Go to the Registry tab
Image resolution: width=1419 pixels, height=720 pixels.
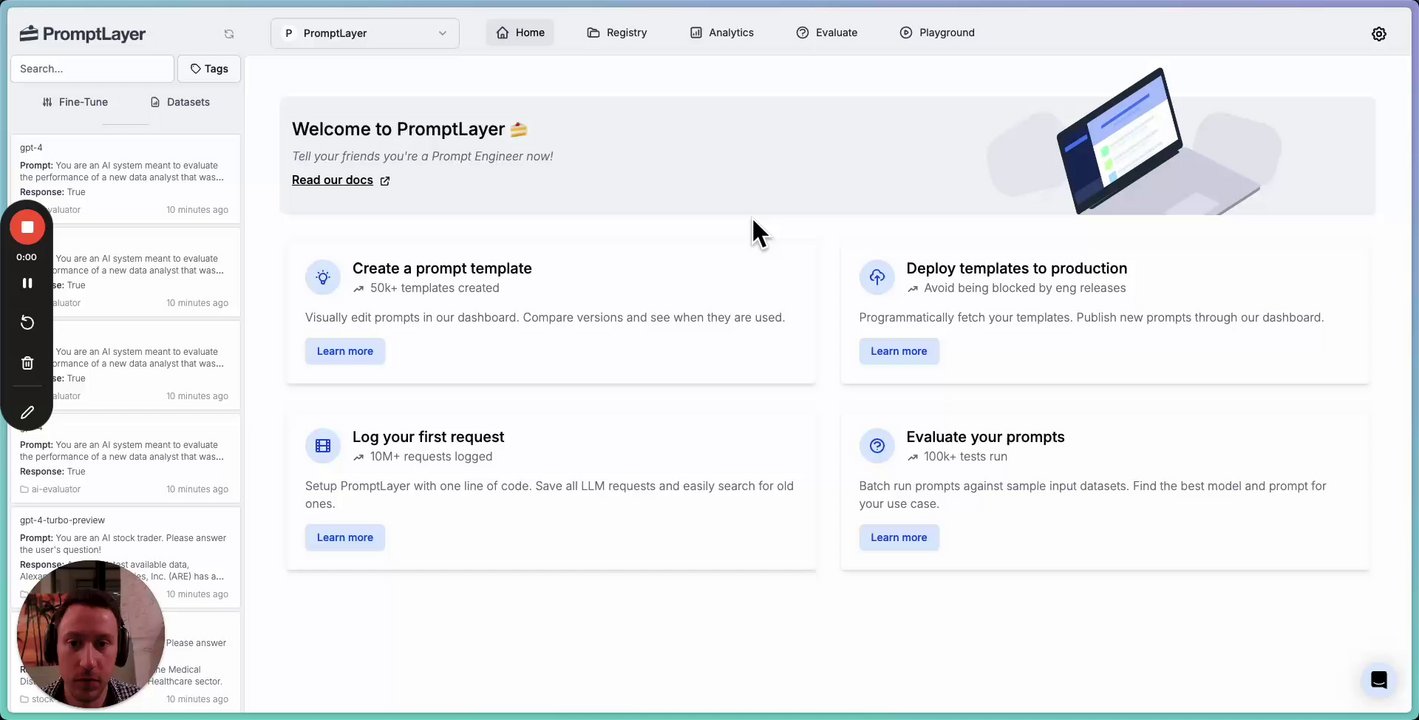pyautogui.click(x=617, y=33)
